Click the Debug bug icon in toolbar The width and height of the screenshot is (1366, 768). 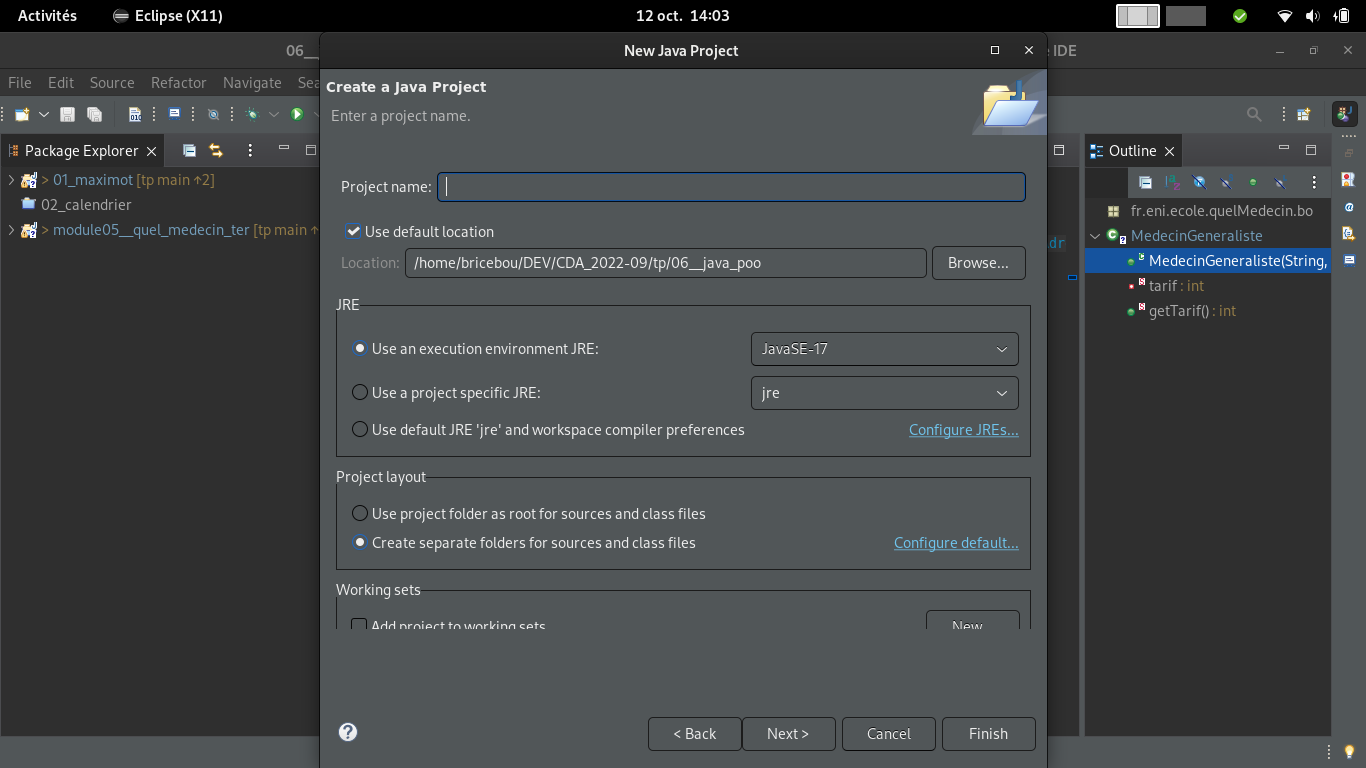coord(252,114)
